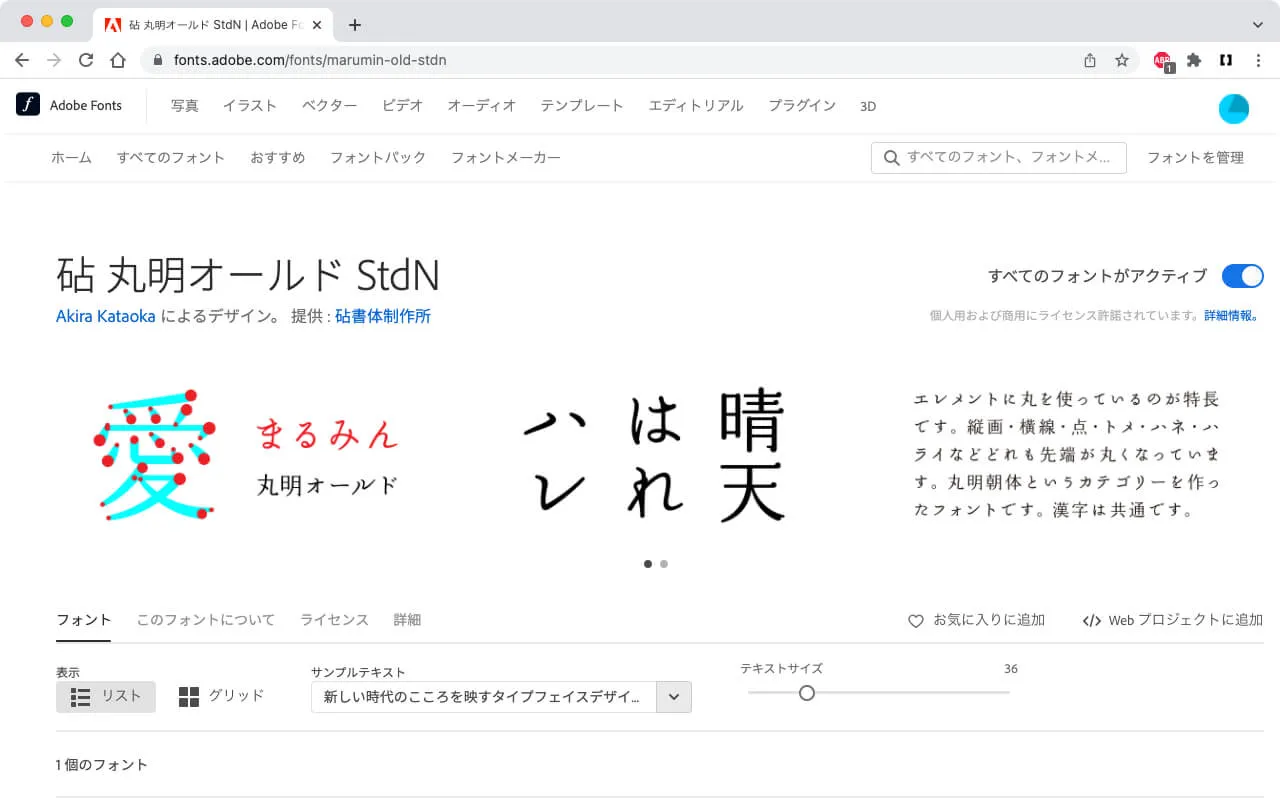1280x800 pixels.
Task: Open the user profile avatar
Action: (1233, 108)
